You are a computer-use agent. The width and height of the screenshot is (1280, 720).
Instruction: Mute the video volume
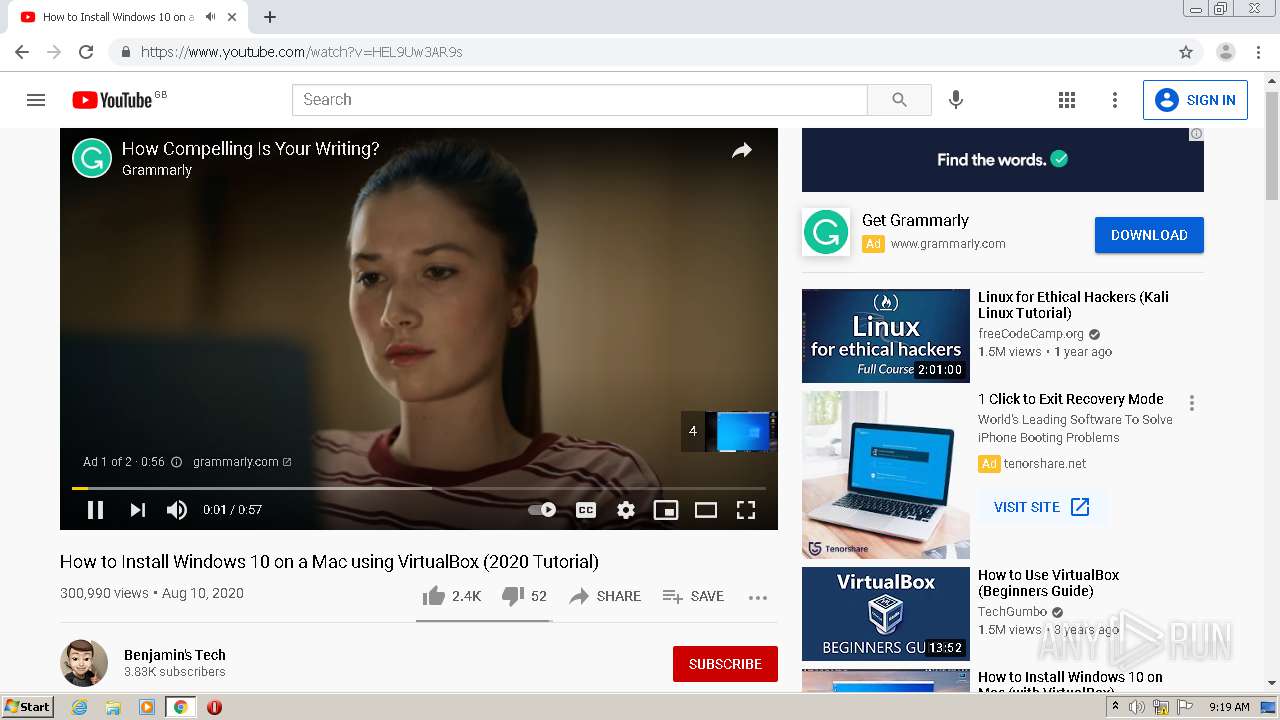[177, 510]
